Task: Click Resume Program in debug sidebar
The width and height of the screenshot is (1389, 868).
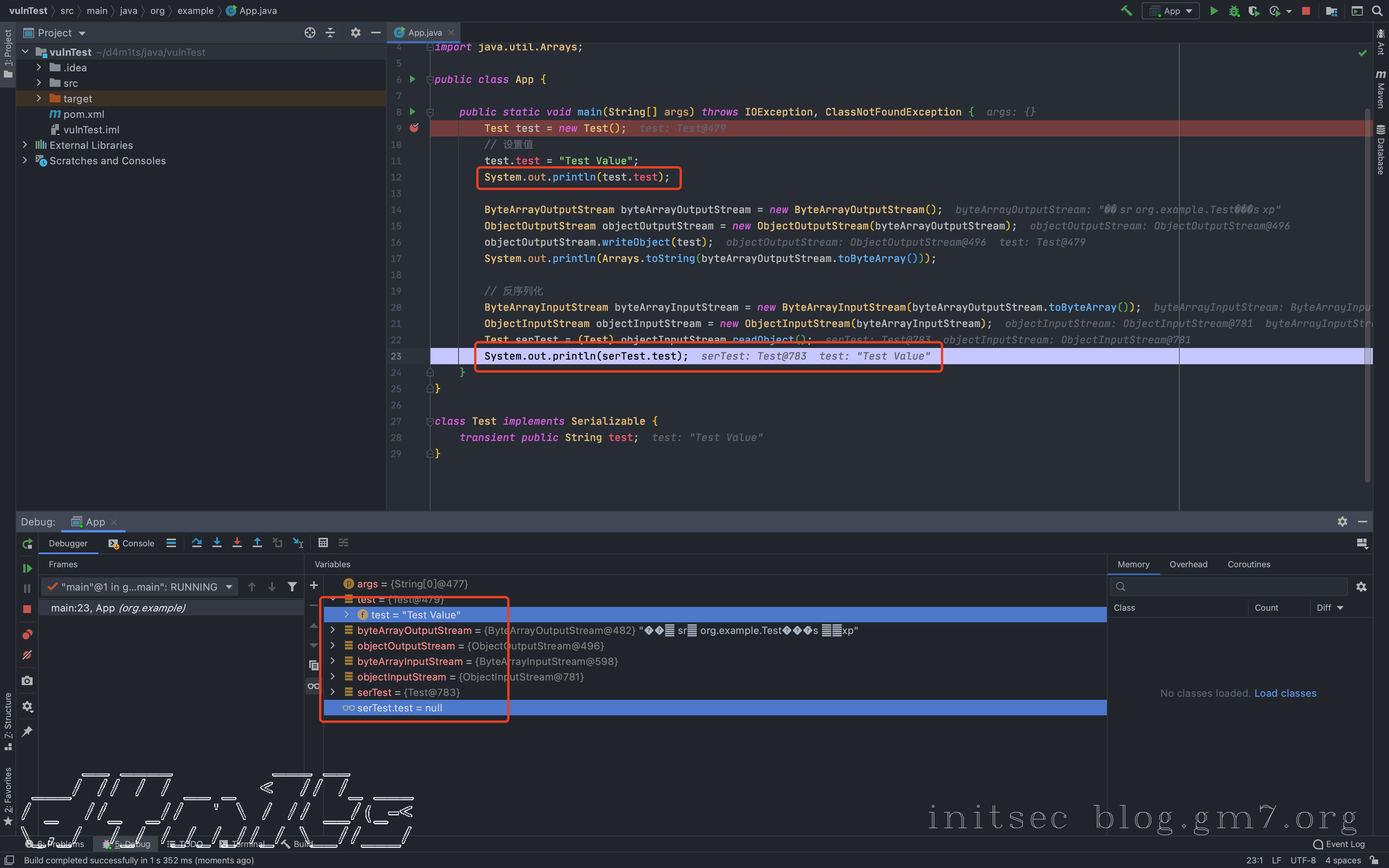Action: click(27, 568)
